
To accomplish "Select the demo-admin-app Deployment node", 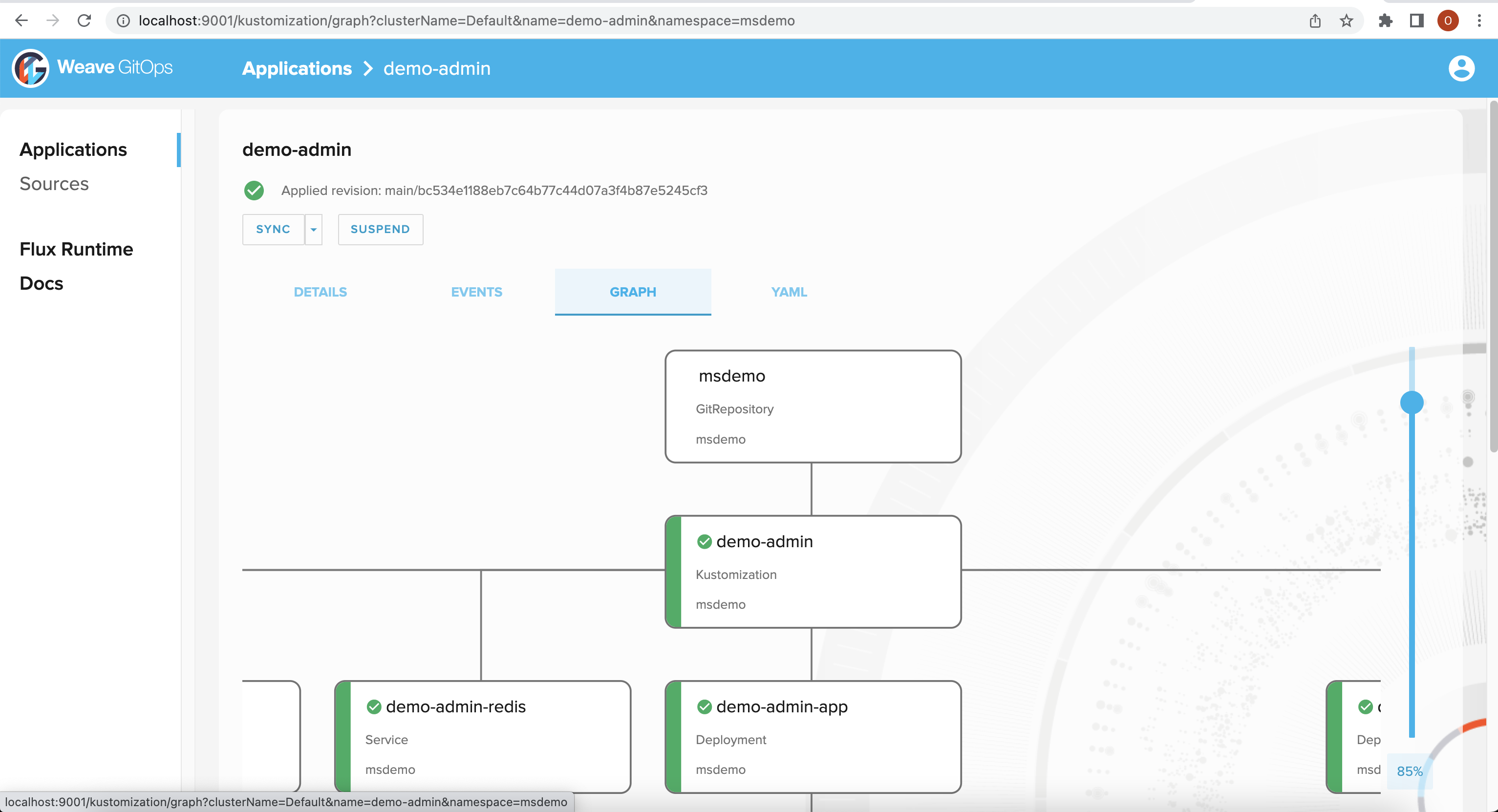I will (x=813, y=736).
